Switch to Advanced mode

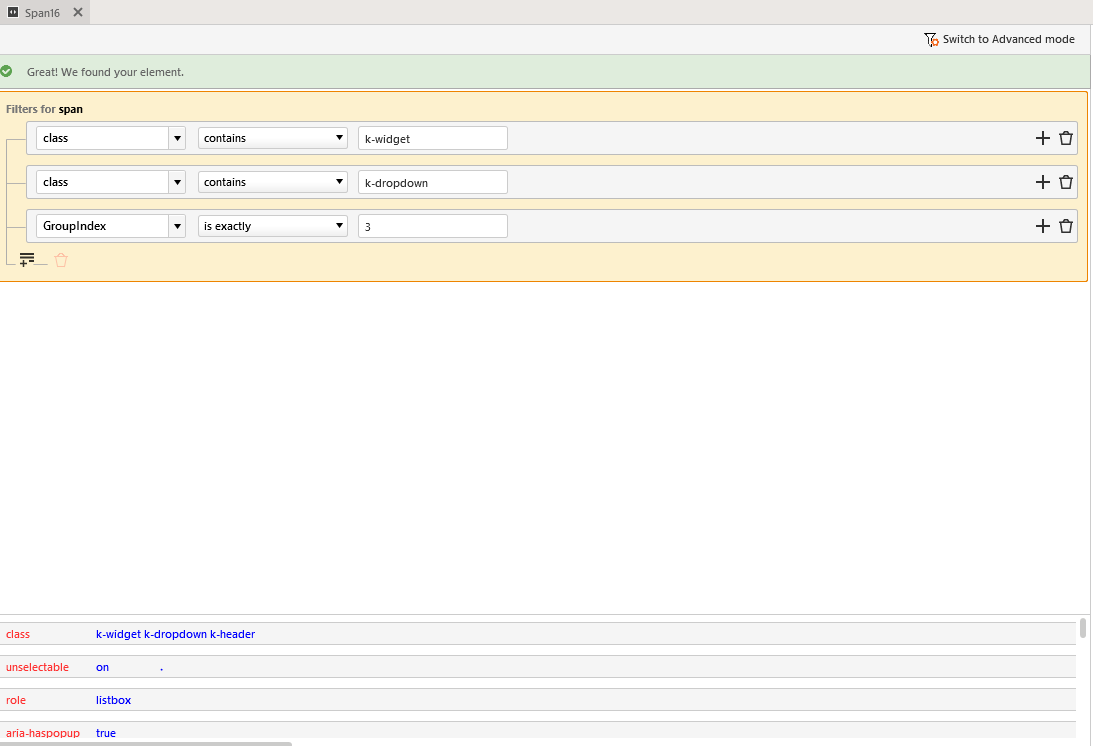tap(999, 39)
